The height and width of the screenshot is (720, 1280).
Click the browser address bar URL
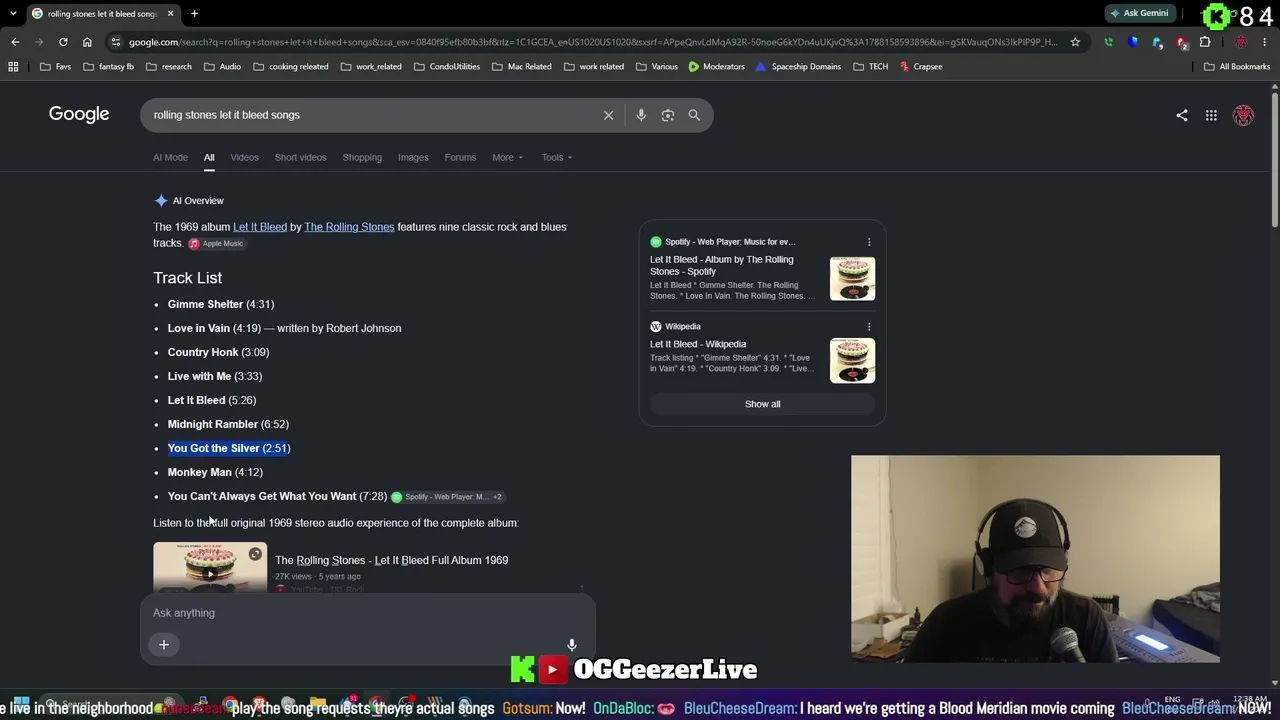coord(592,42)
